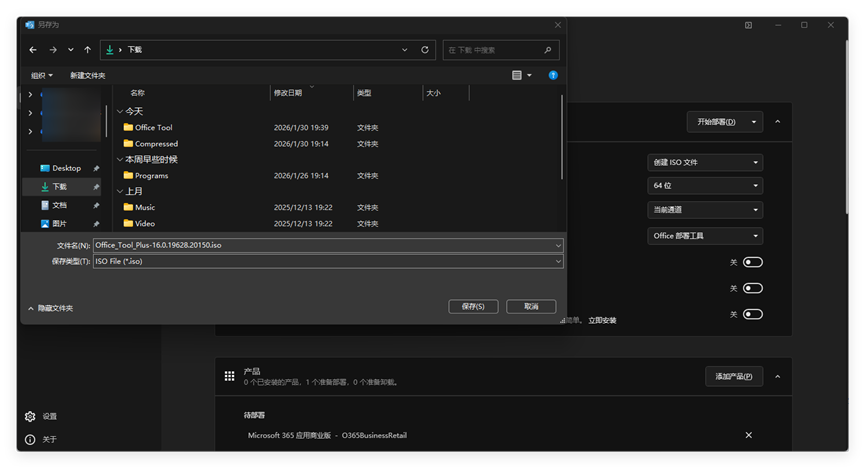This screenshot has height=468, width=865.
Task: Open the Office Tool folder
Action: coord(153,127)
